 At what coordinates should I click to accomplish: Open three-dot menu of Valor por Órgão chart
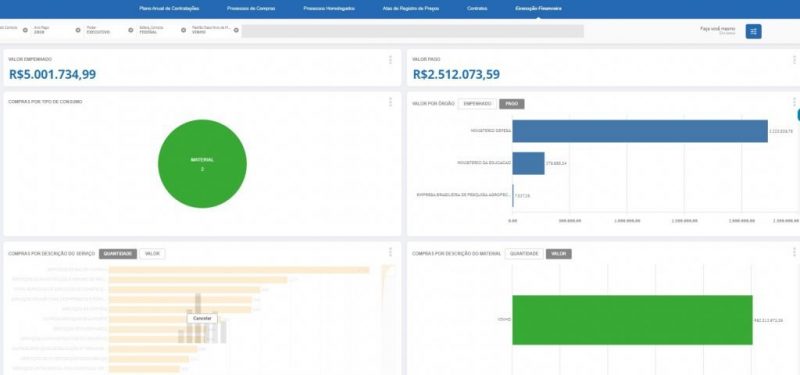pyautogui.click(x=794, y=102)
